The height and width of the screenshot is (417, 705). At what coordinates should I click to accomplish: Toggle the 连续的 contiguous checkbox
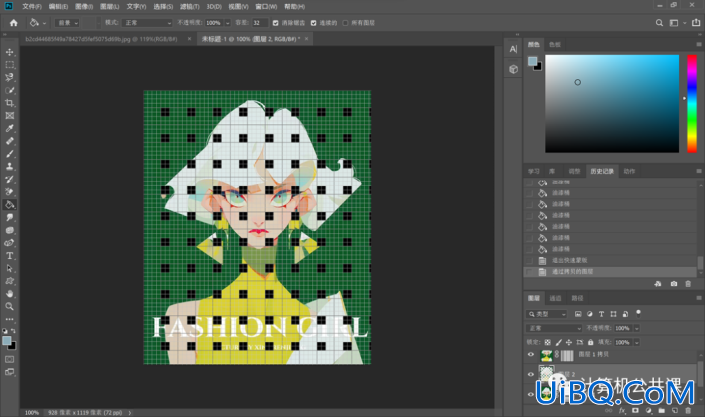click(313, 22)
